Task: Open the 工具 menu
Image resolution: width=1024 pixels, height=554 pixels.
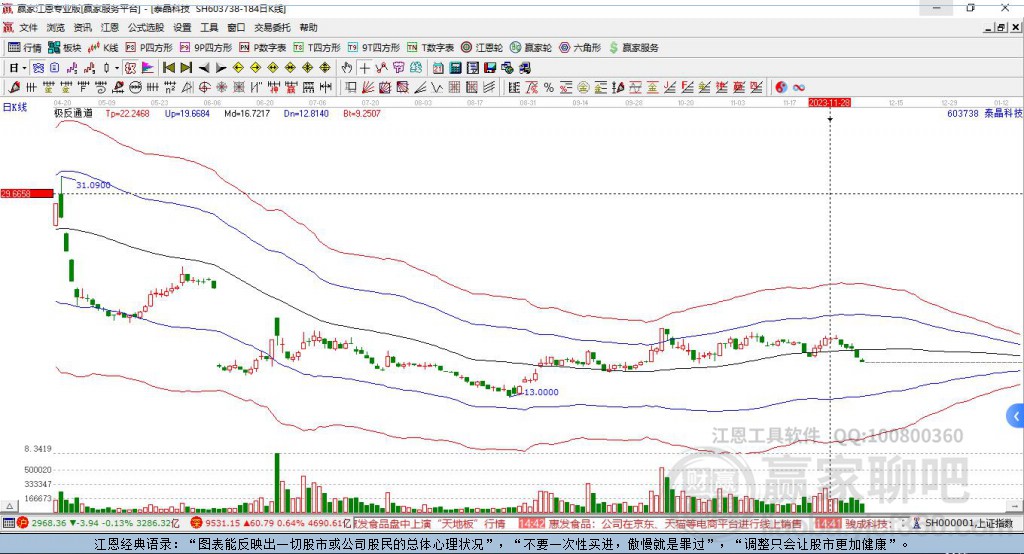Action: 209,27
